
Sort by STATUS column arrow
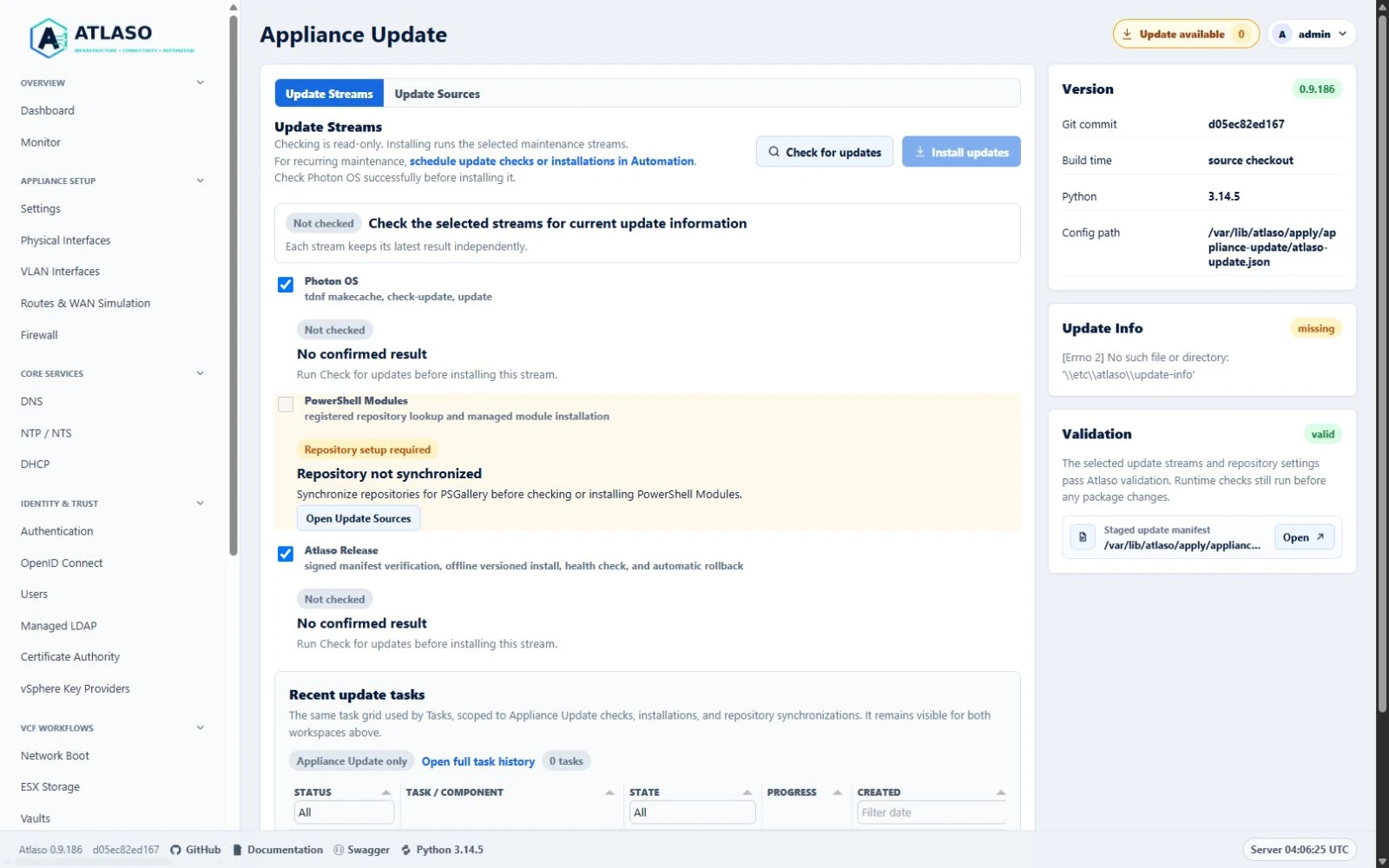[x=386, y=792]
